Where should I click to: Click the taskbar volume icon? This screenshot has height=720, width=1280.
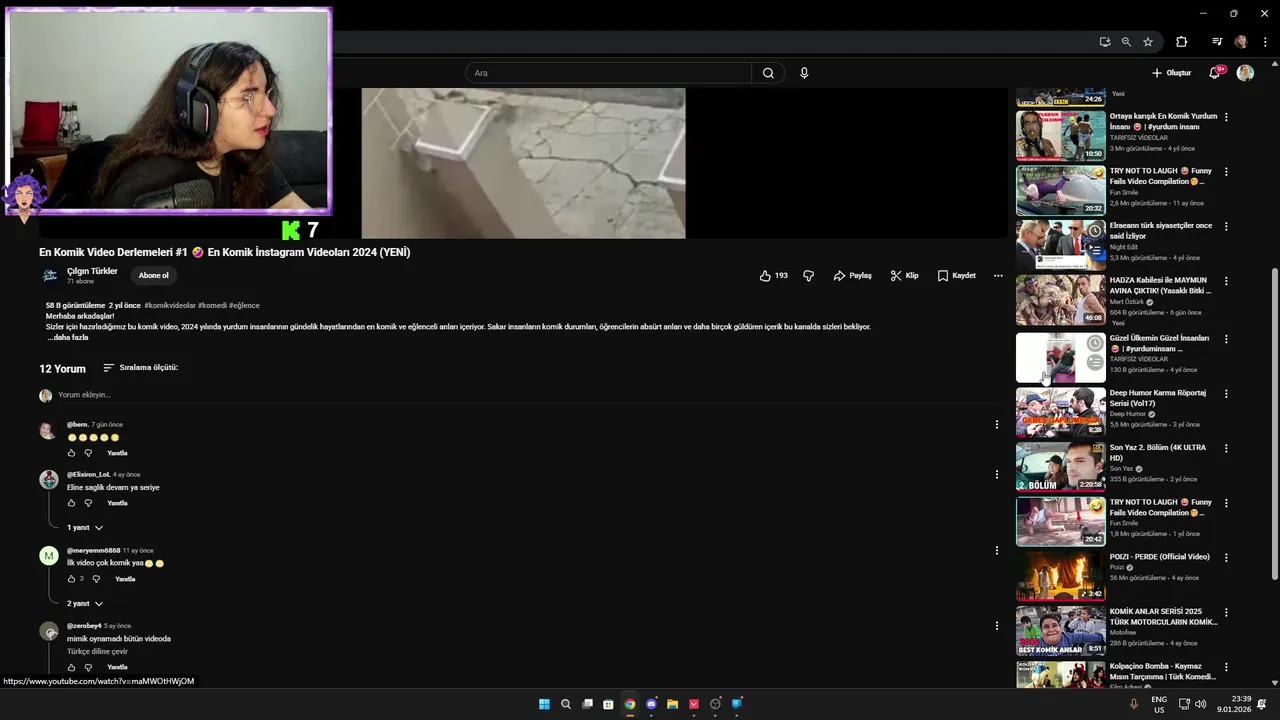click(x=1200, y=704)
